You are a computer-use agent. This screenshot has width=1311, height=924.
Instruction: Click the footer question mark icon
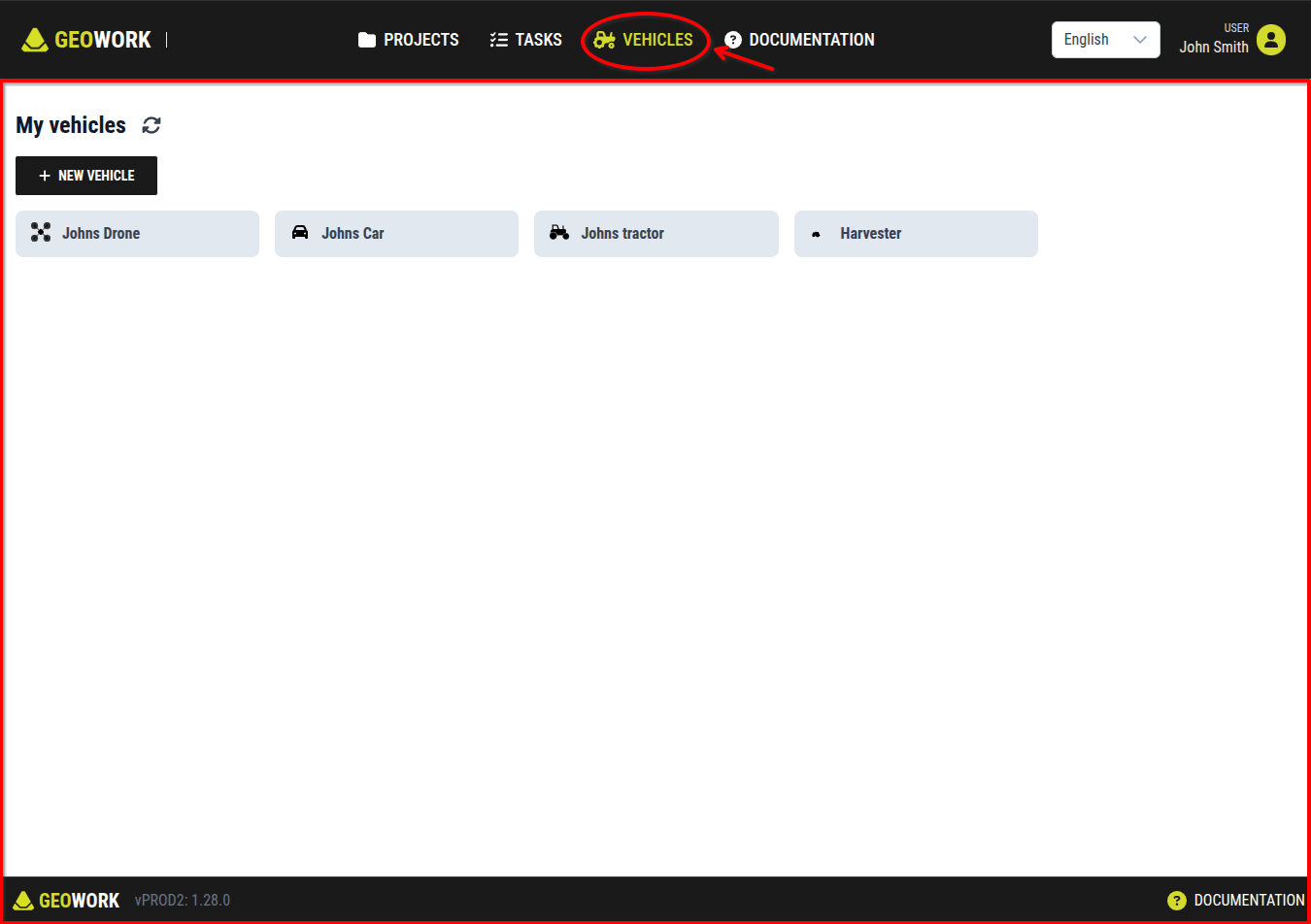(x=1177, y=901)
